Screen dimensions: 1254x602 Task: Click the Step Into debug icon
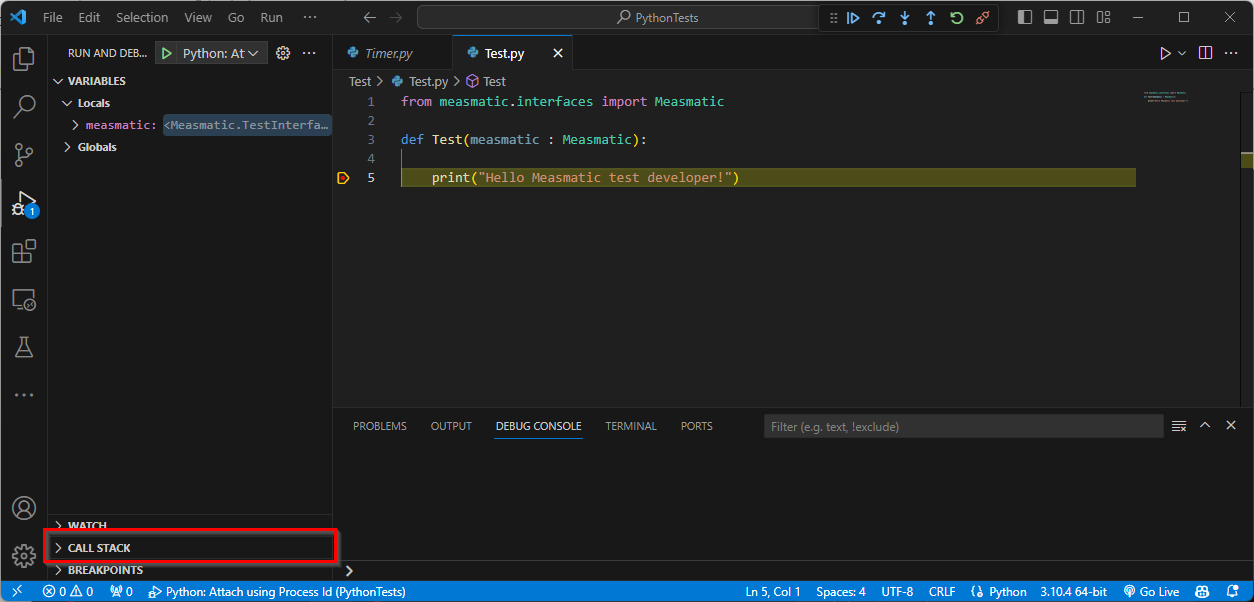coord(905,18)
